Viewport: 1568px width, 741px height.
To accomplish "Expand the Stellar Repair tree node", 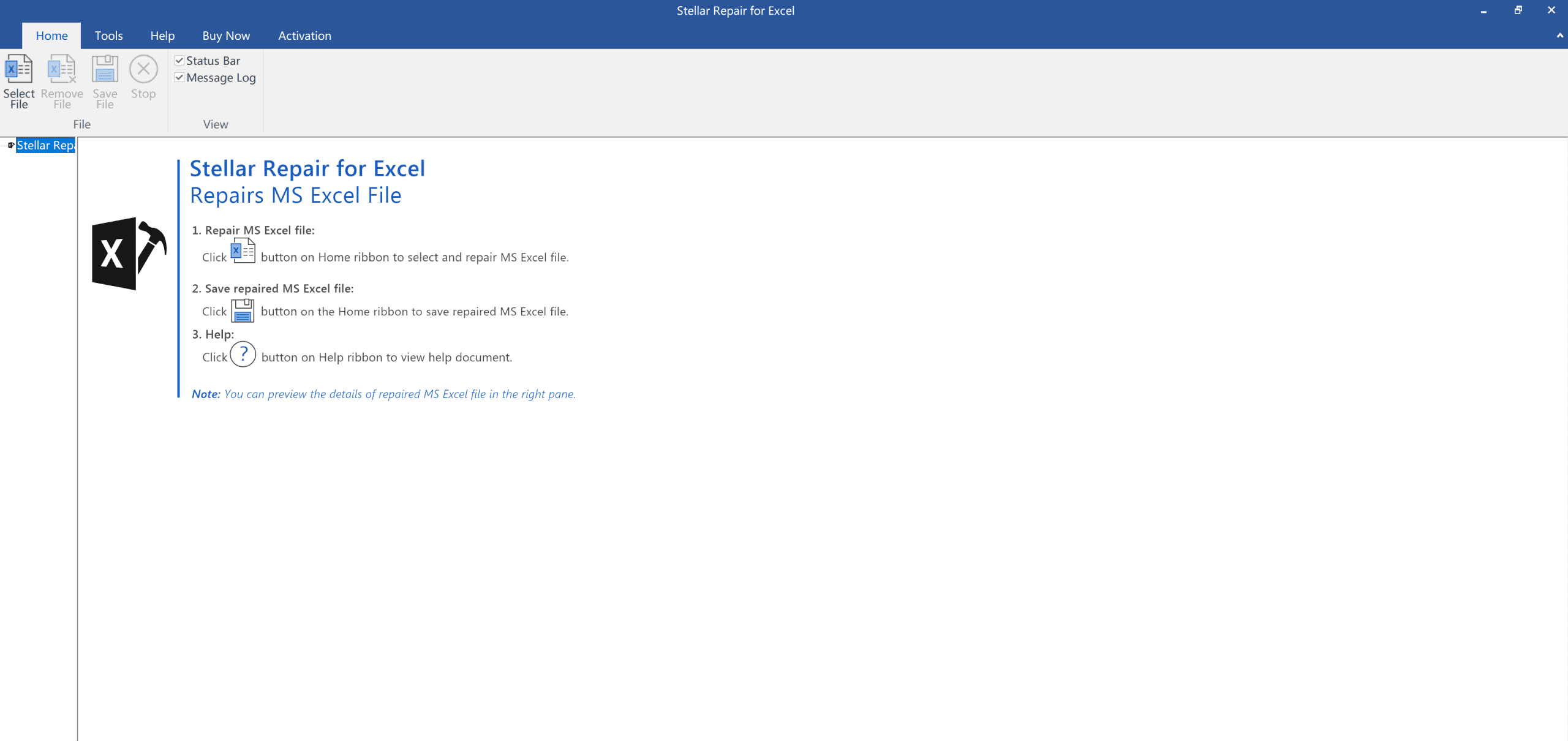I will pos(10,145).
